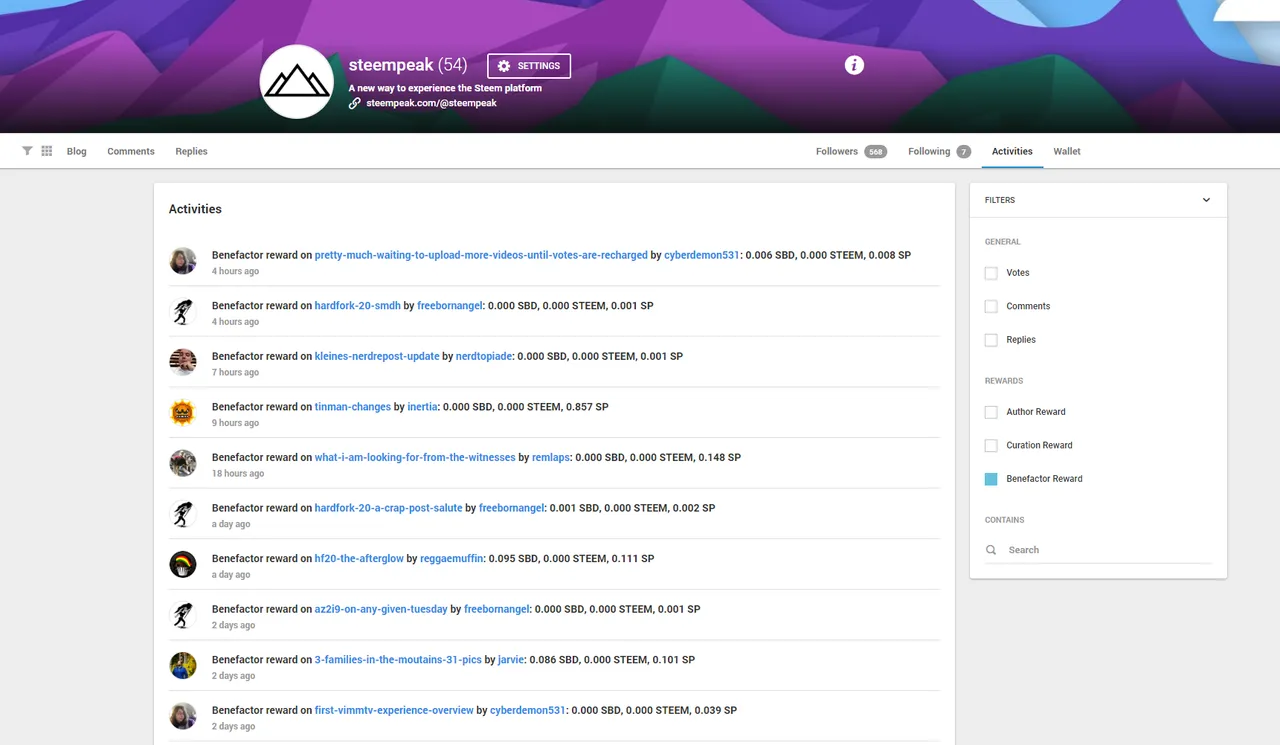Open avatar for what-i-am-looking-for-from-the-witnesses row

tap(183, 463)
